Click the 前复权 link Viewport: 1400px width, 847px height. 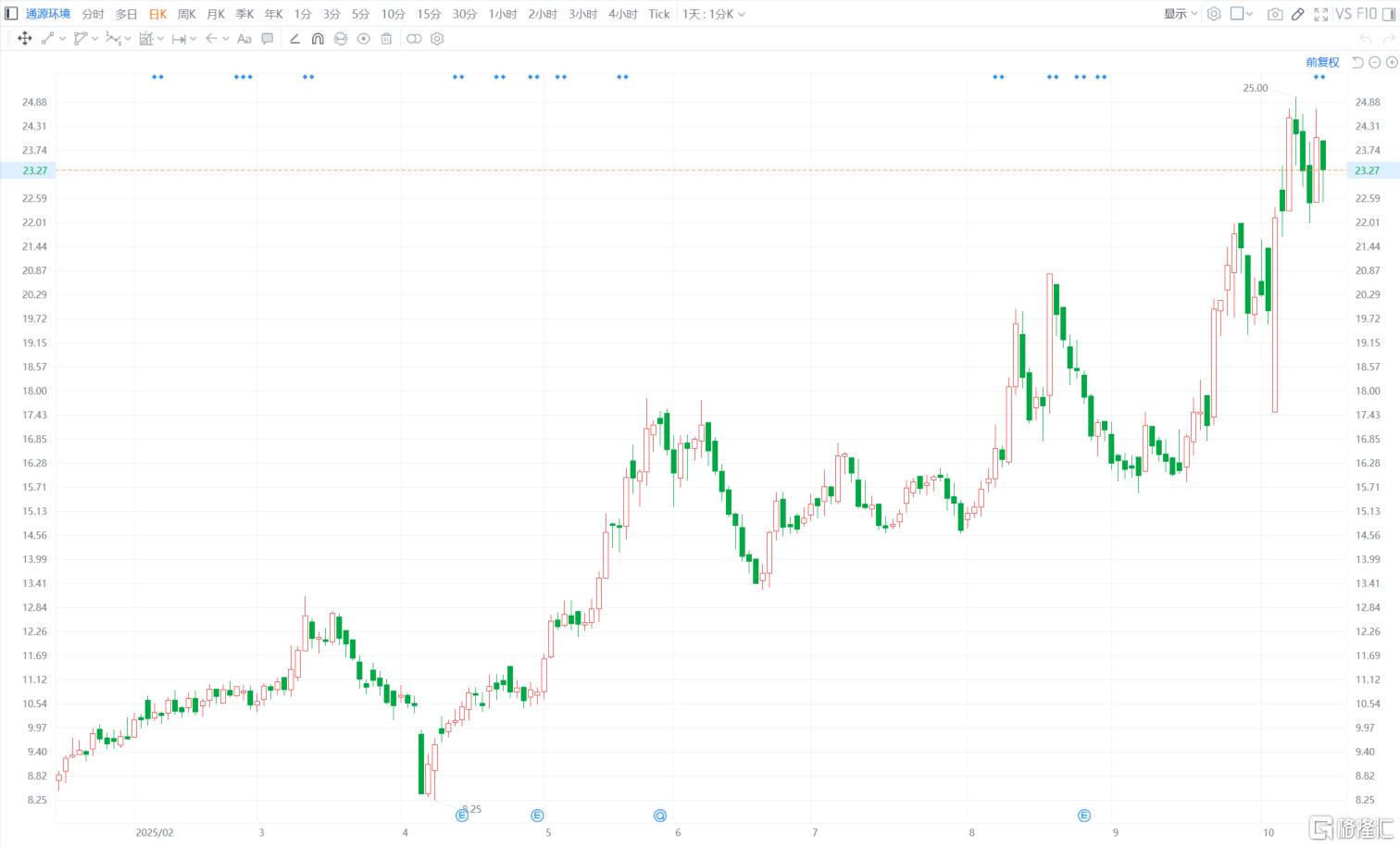pos(1322,62)
